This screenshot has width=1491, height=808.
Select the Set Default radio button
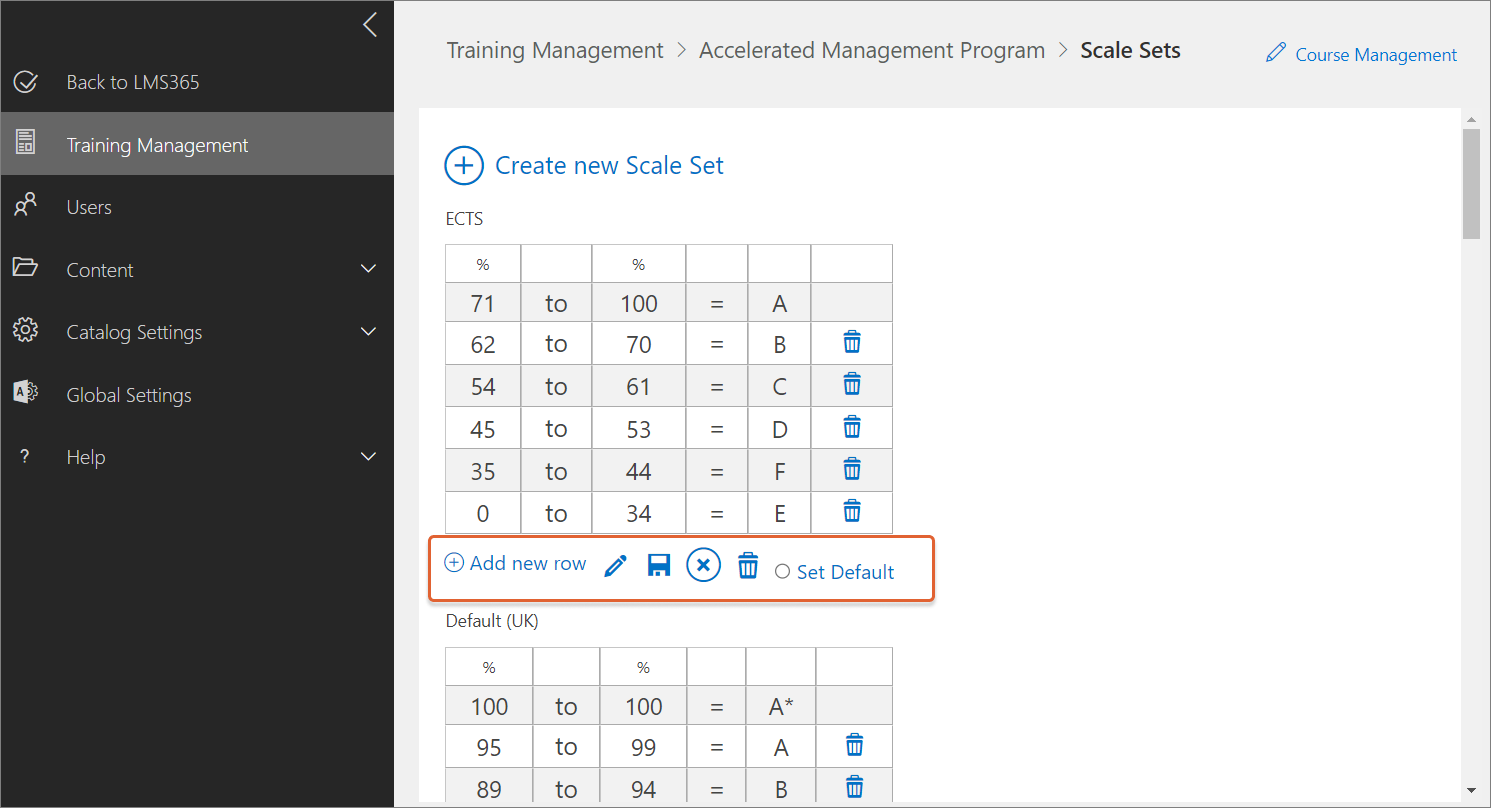[x=782, y=572]
